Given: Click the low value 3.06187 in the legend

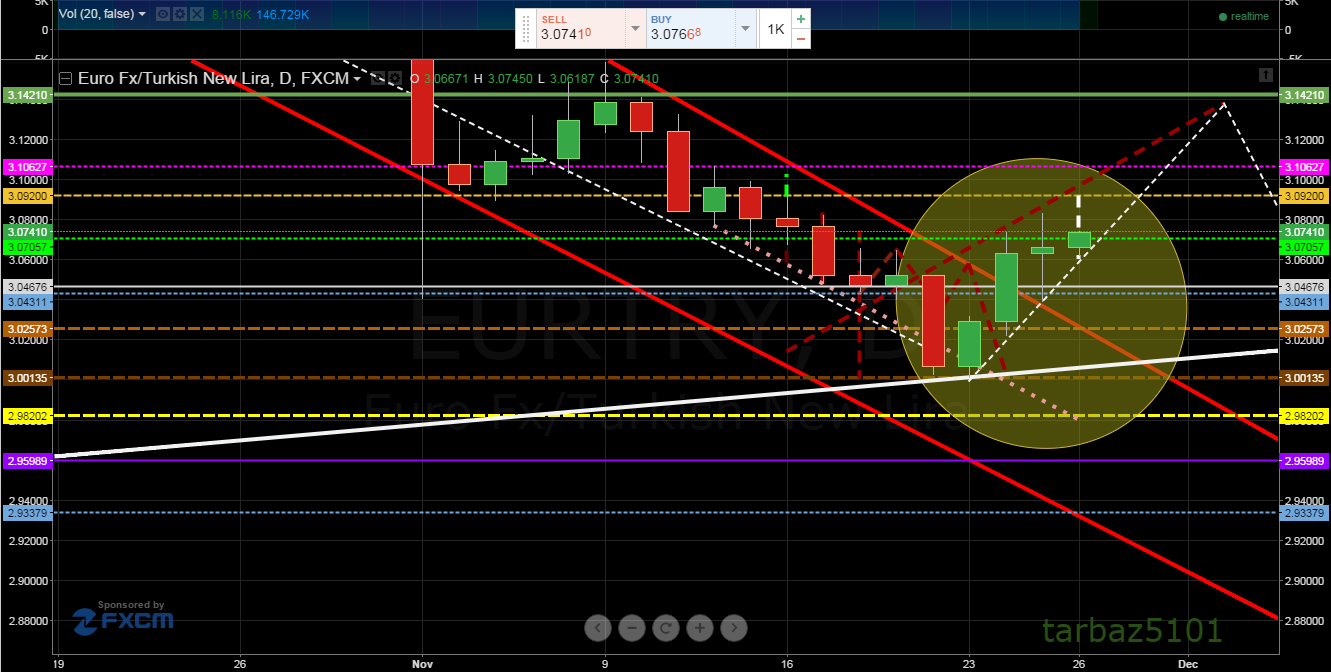Looking at the screenshot, I should 570,78.
